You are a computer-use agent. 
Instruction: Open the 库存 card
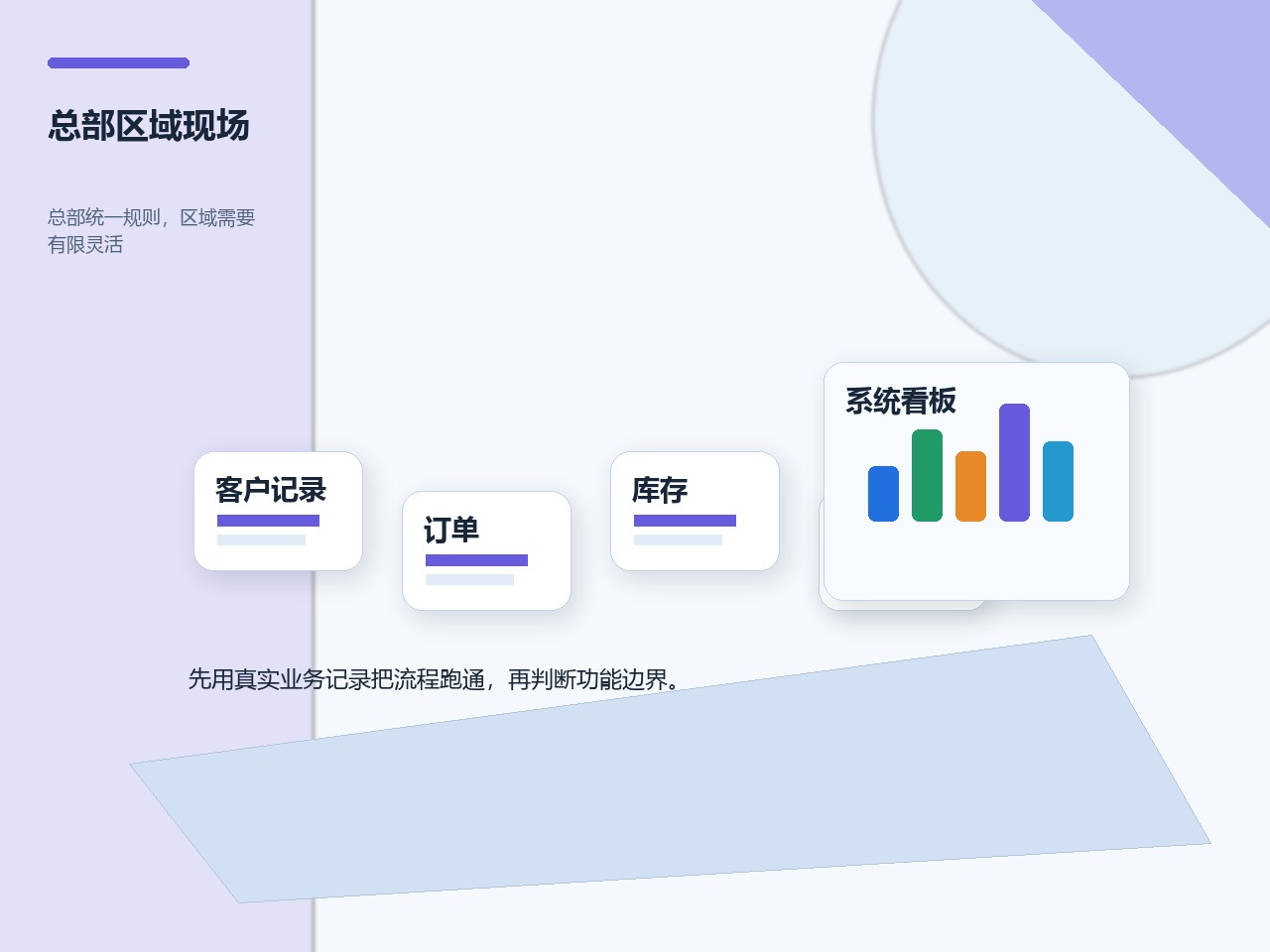click(695, 511)
